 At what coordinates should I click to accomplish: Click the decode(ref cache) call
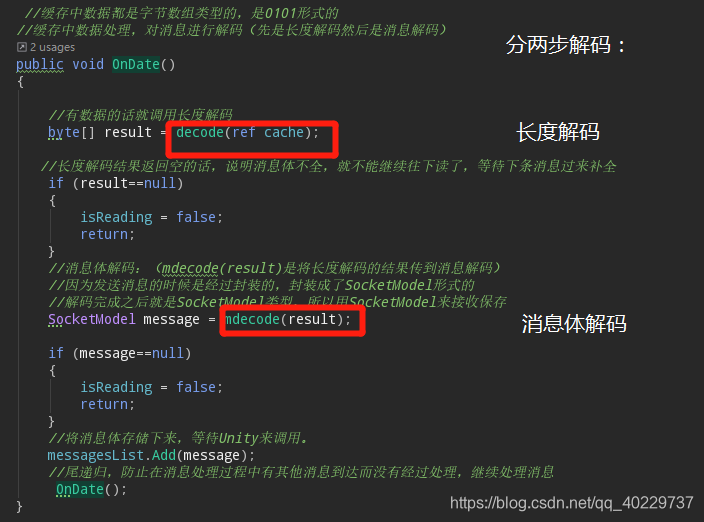(247, 132)
